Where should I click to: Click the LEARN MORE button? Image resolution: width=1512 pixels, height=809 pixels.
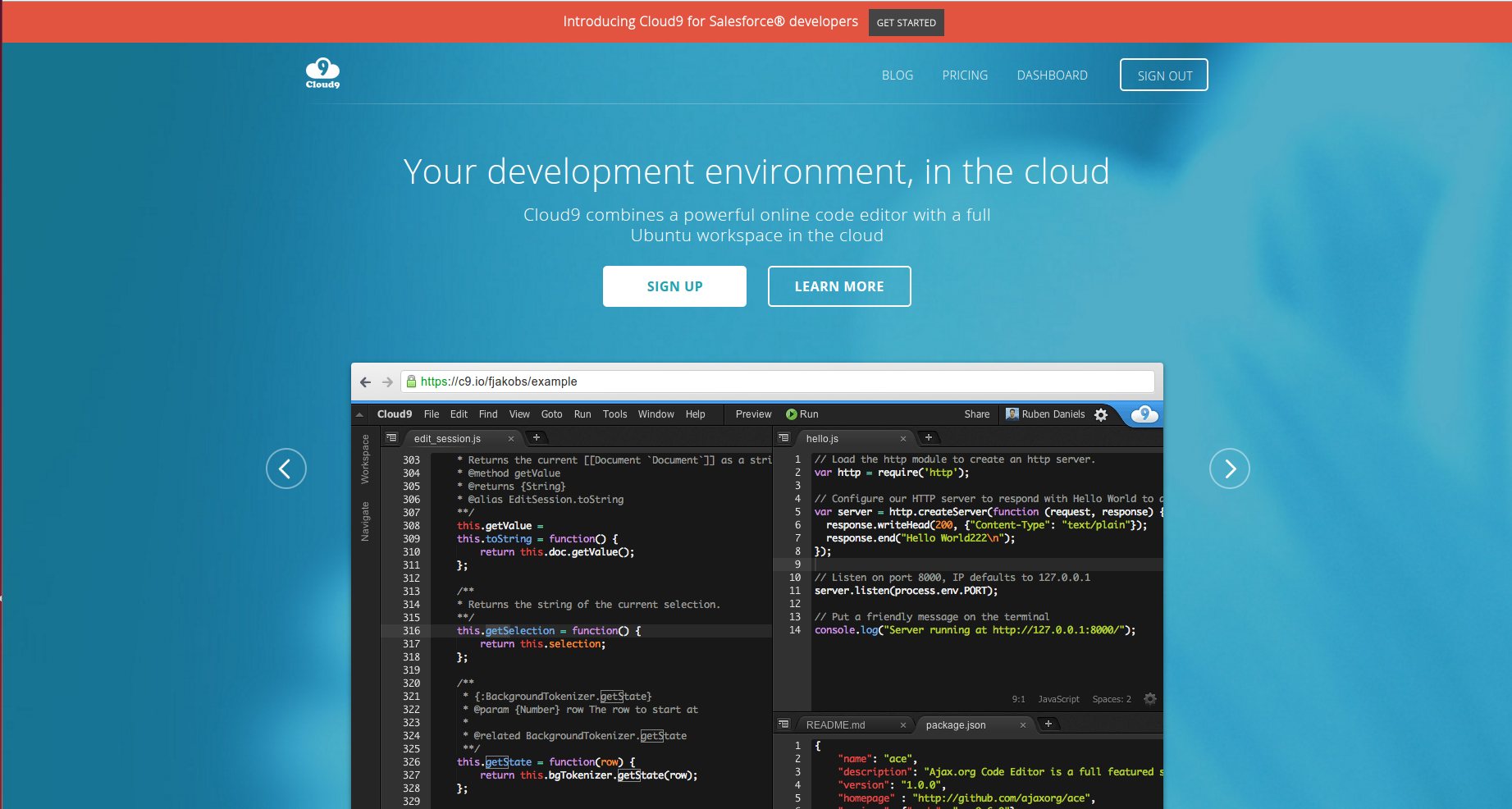click(839, 286)
